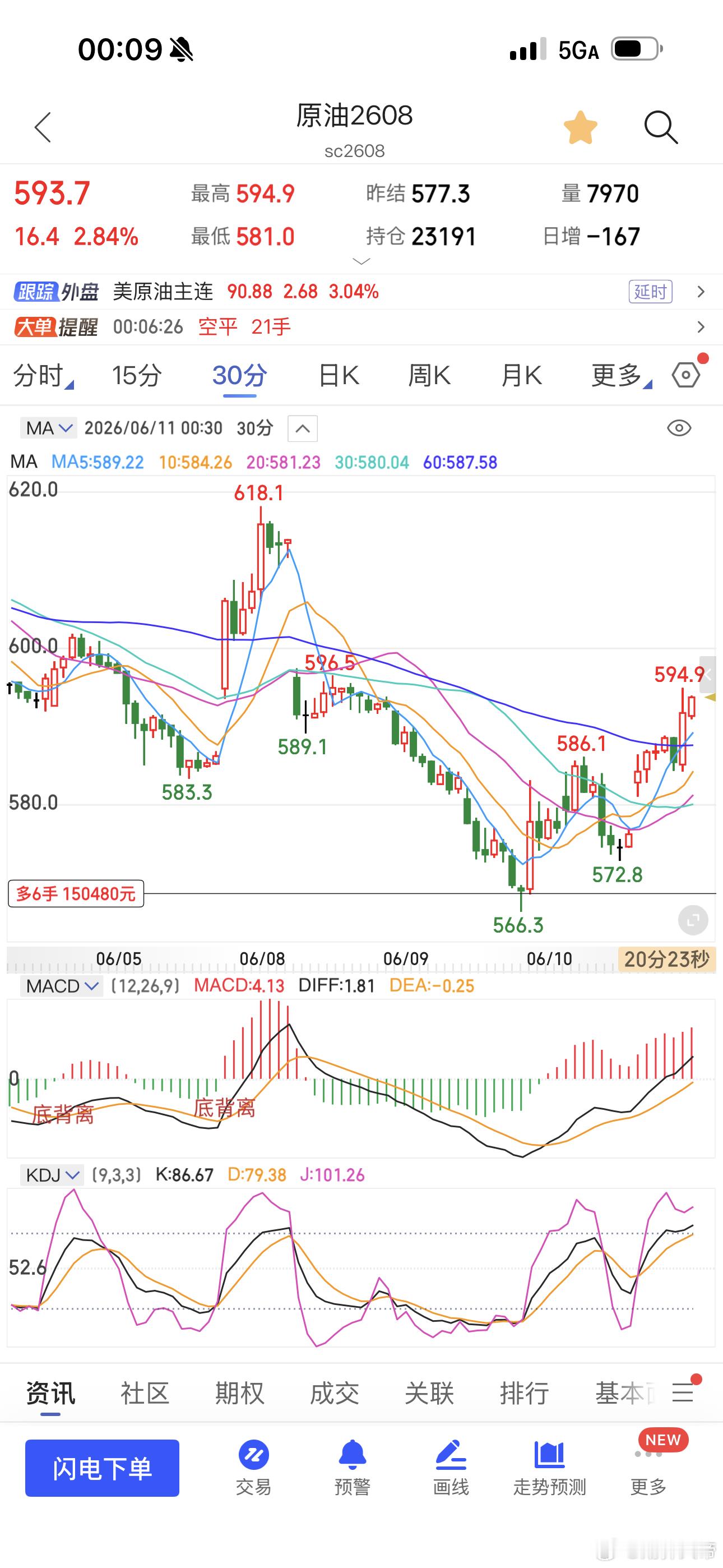
Task: Tap the 持仓 23191 open interest value
Action: pyautogui.click(x=420, y=236)
